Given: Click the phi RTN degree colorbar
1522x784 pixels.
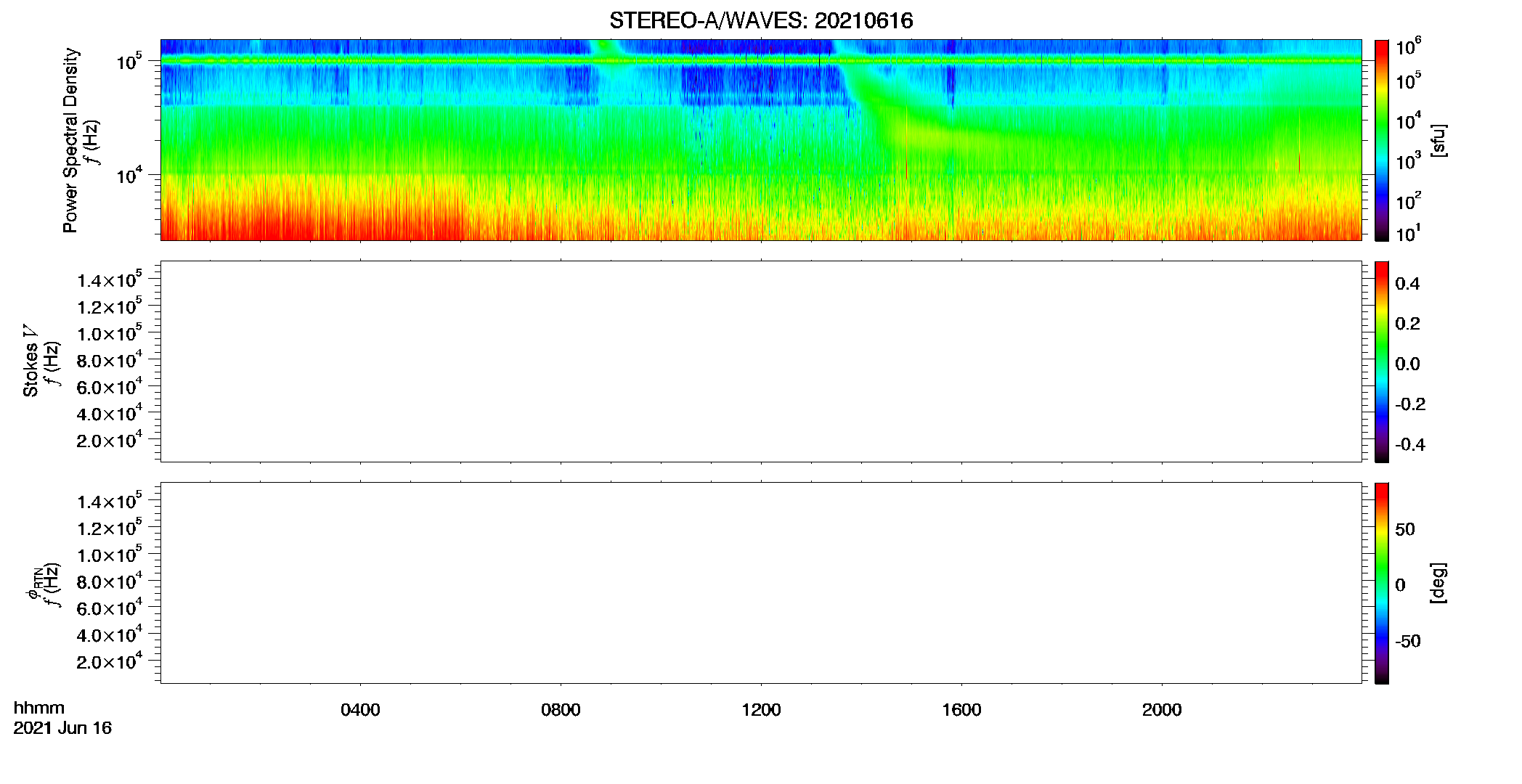Looking at the screenshot, I should [1382, 583].
